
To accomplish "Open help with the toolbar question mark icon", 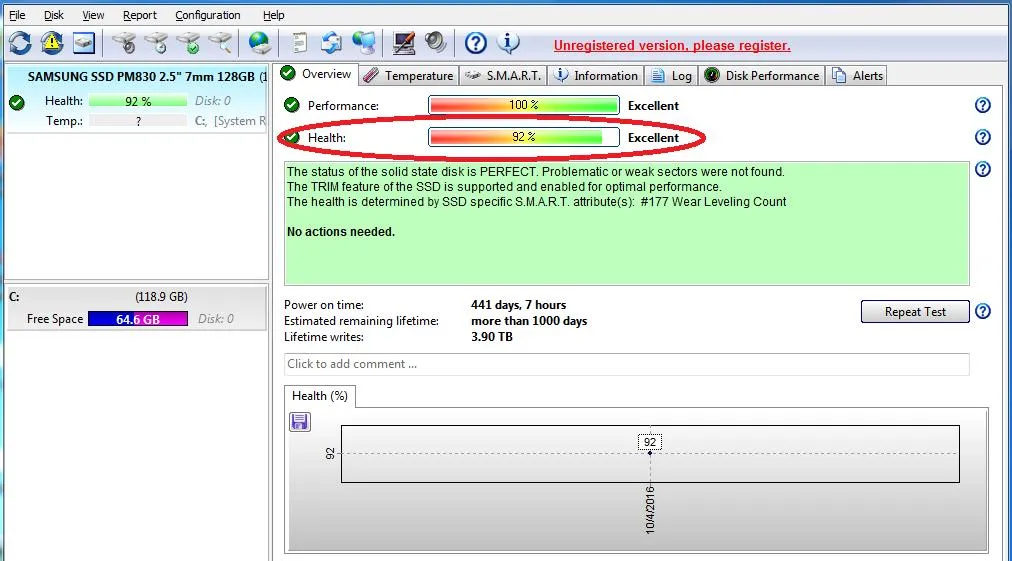I will (x=476, y=43).
